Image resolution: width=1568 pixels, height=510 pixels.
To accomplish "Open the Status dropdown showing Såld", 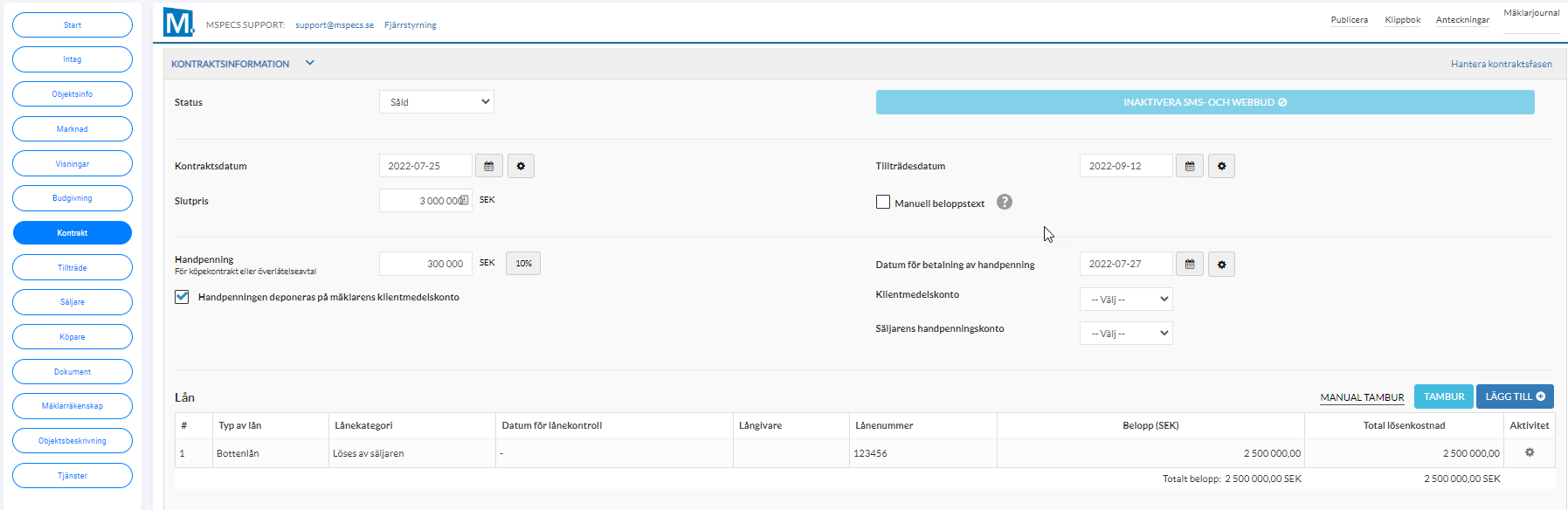I will (437, 102).
